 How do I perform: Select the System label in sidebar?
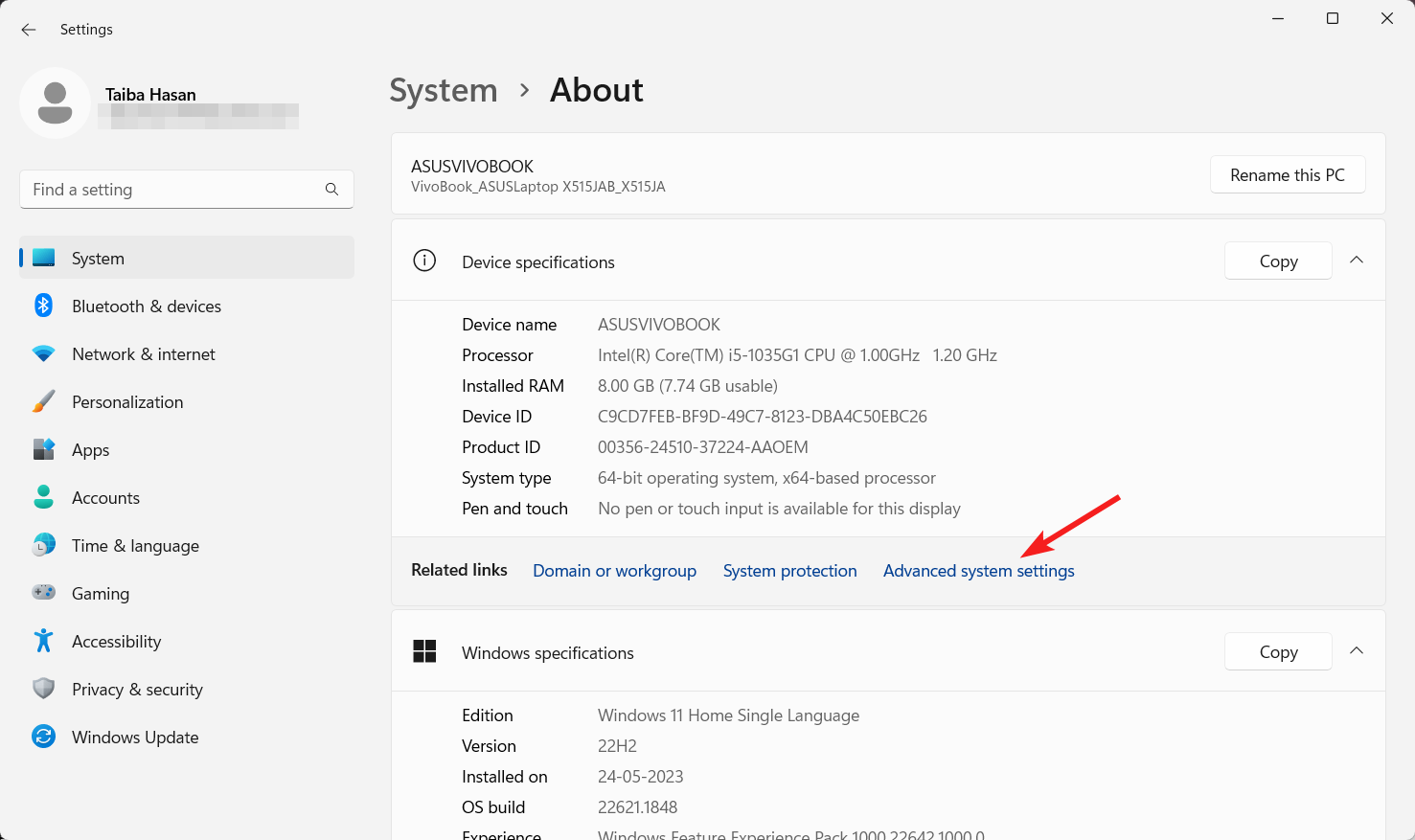point(98,259)
